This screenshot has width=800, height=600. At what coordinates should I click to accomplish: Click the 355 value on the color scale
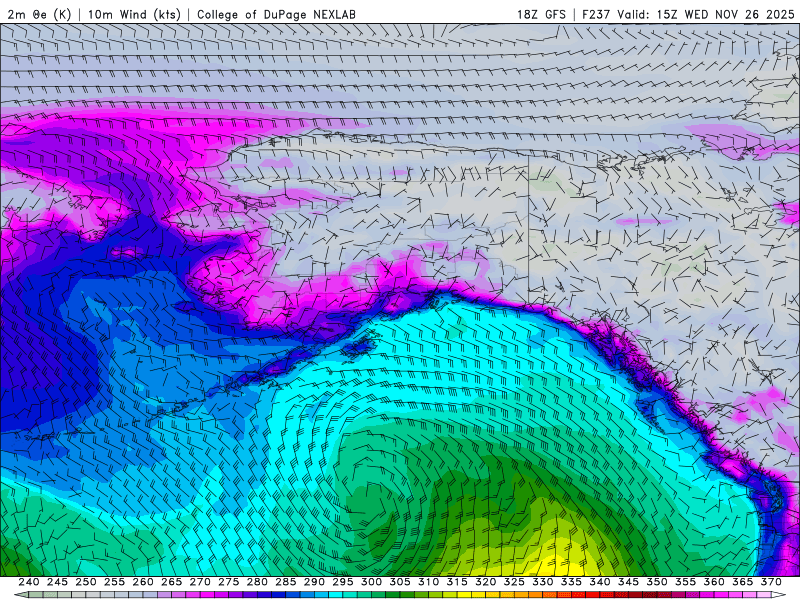tap(686, 582)
